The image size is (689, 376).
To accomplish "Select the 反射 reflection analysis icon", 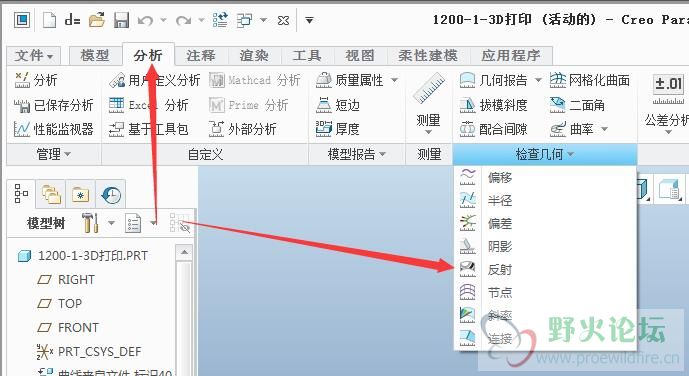I will (x=467, y=269).
